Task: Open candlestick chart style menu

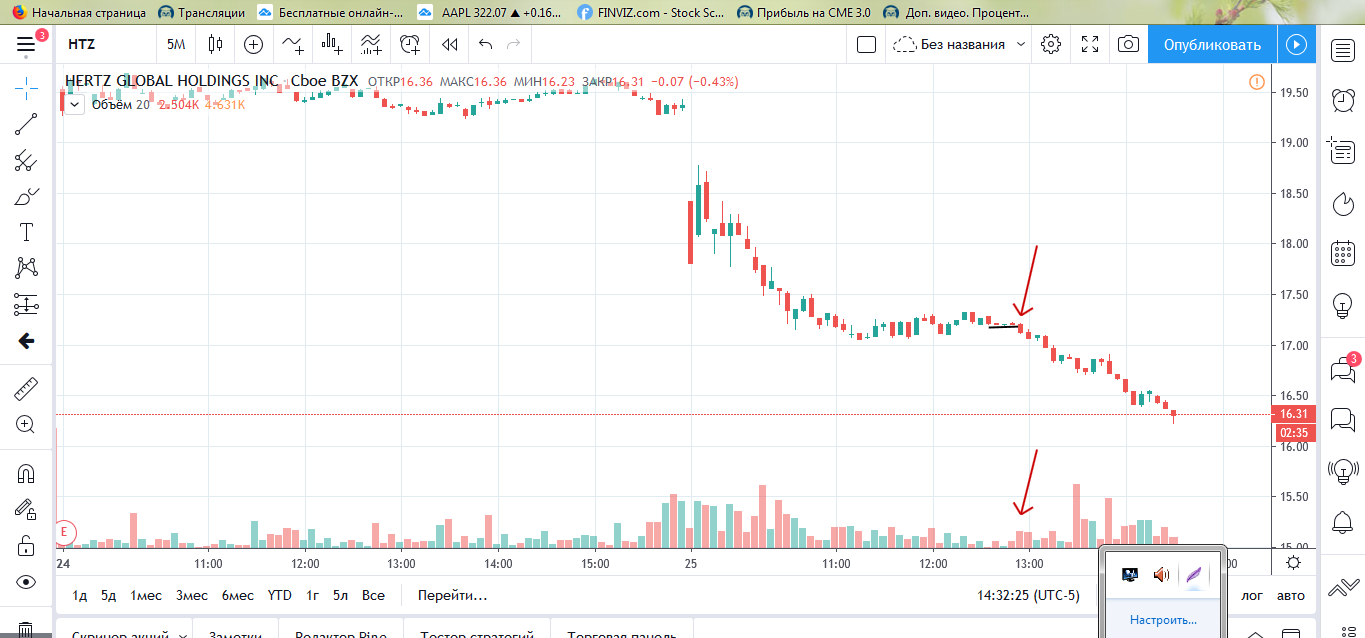Action: click(x=215, y=44)
